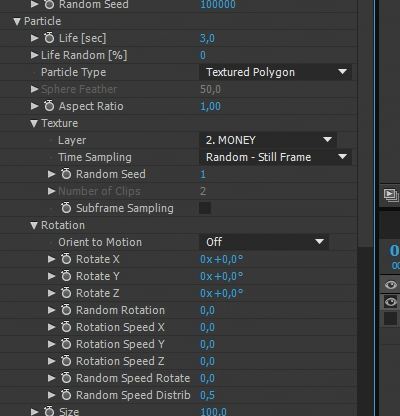Click the Rotate X stopwatch icon
The height and width of the screenshot is (416, 400).
pos(66,259)
